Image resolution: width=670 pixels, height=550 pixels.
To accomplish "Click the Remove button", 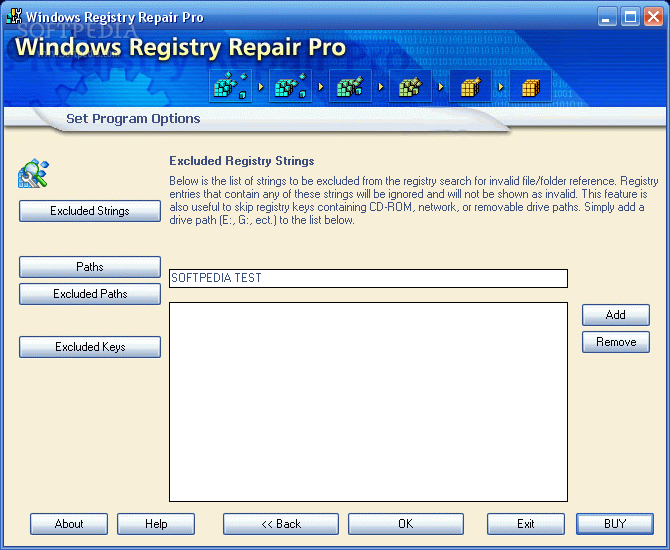I will (x=616, y=342).
